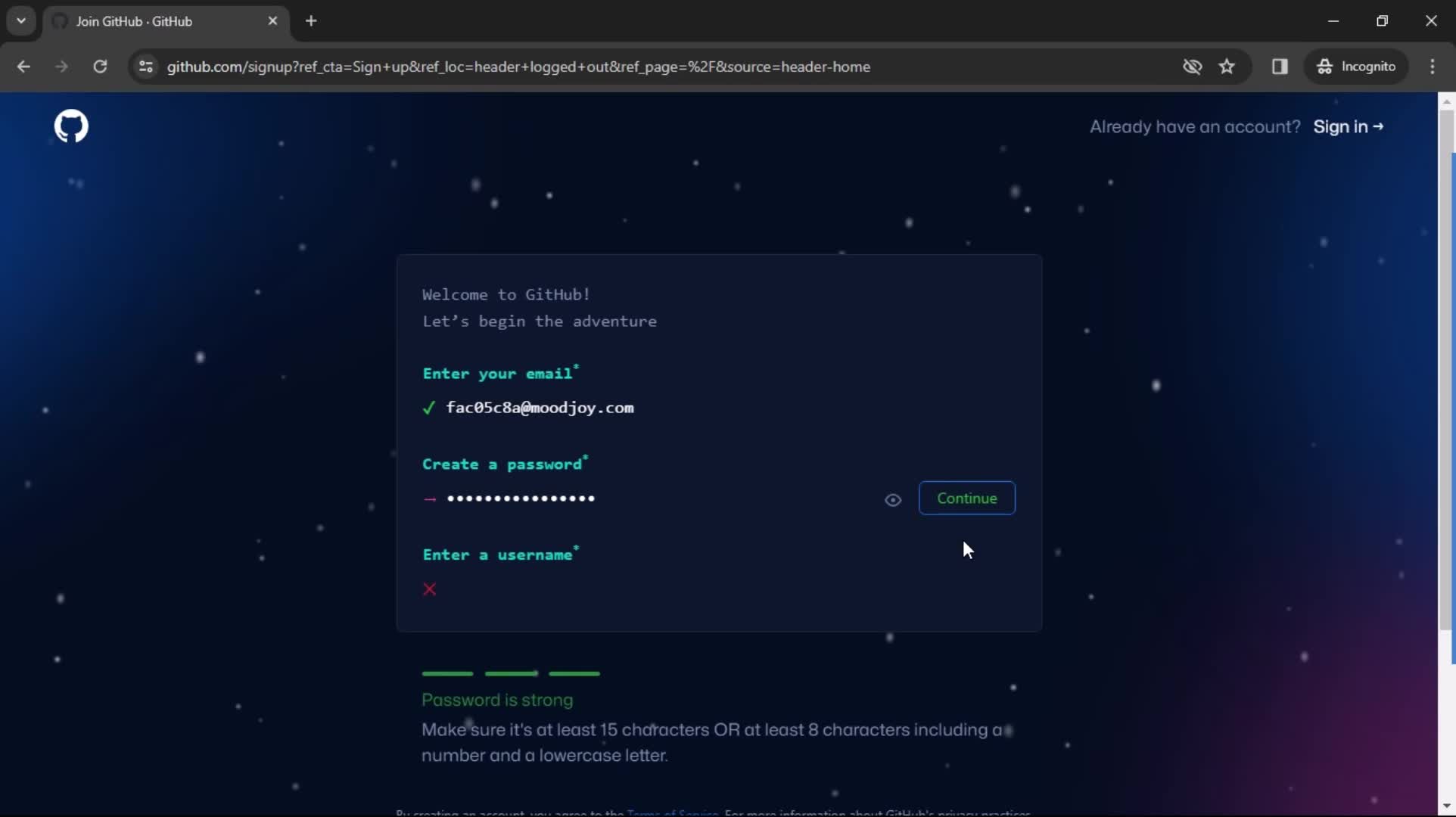Click the red X username validation icon
This screenshot has height=817, width=1456.
point(429,589)
